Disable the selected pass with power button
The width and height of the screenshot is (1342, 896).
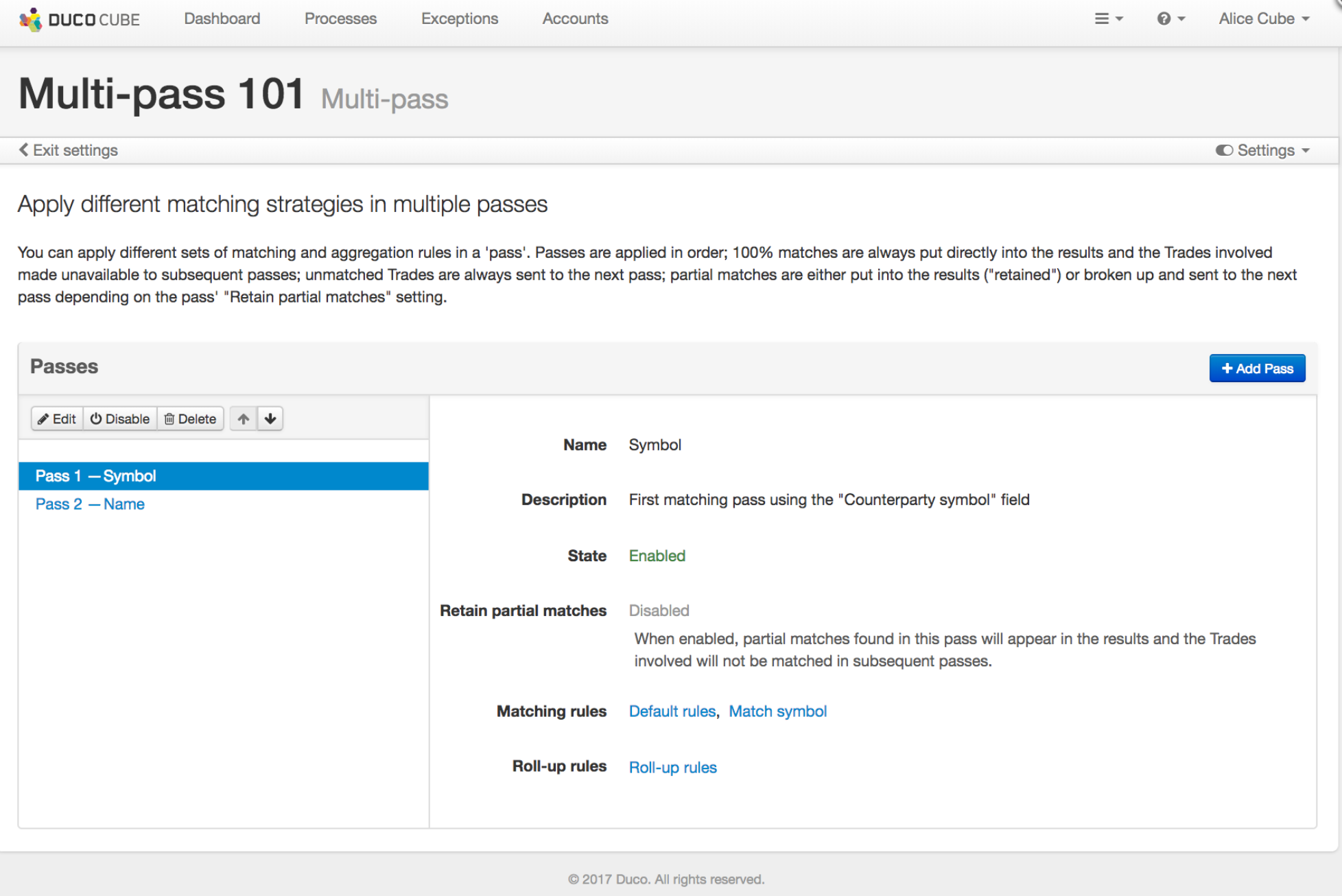(120, 418)
